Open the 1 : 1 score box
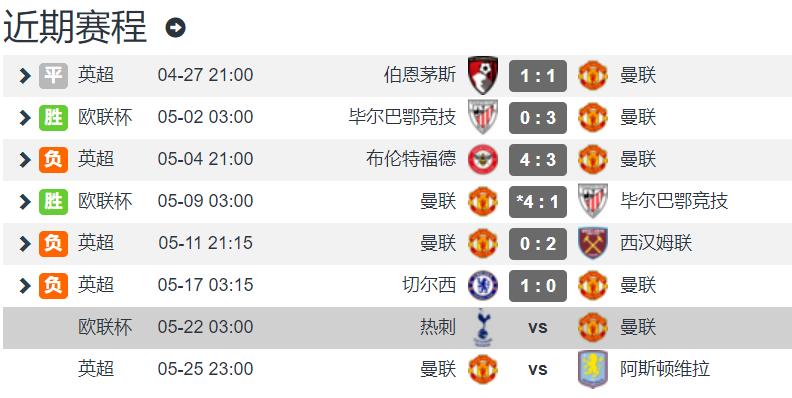Screen dimensions: 792x398 click(537, 76)
